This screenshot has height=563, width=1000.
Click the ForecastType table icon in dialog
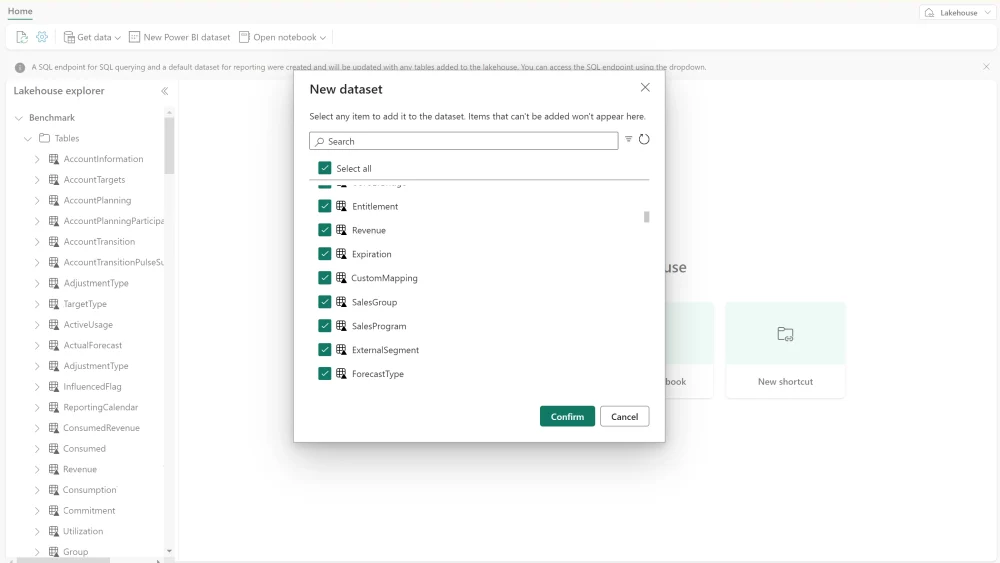pyautogui.click(x=341, y=374)
